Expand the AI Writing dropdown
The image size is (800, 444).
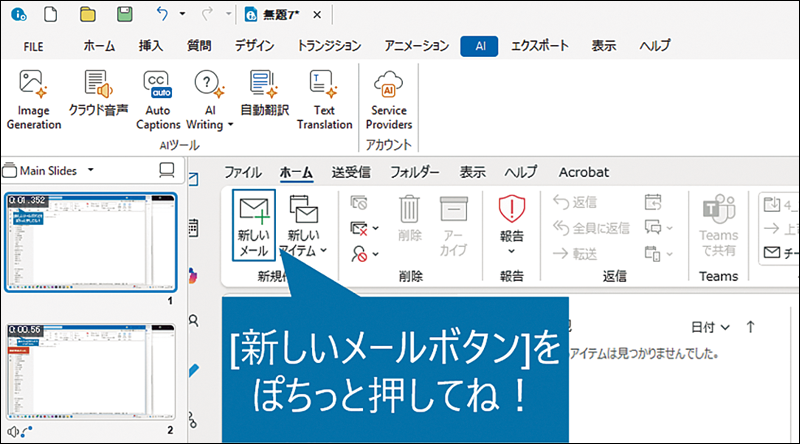pos(230,126)
